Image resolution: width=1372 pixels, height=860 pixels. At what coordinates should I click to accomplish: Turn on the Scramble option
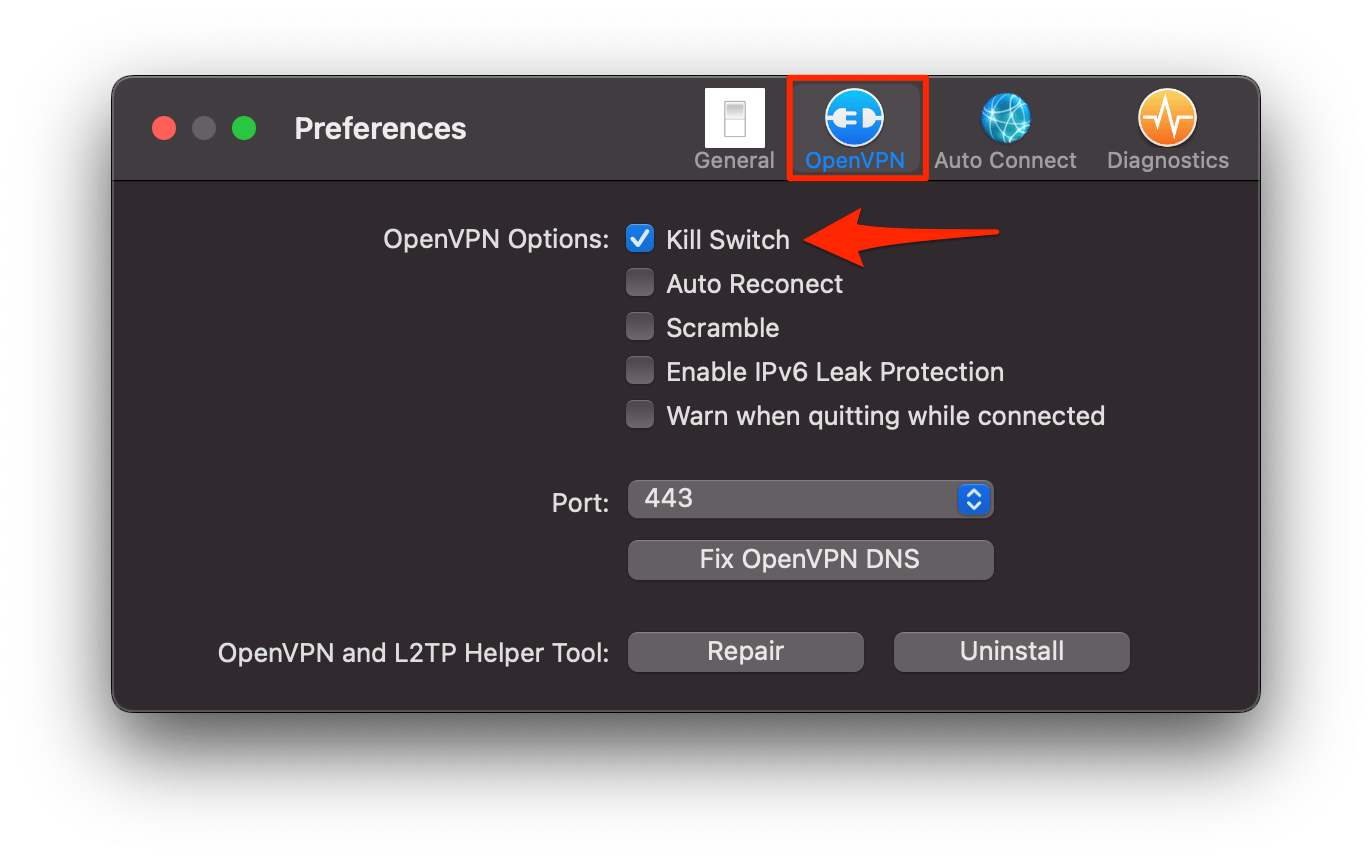[640, 327]
